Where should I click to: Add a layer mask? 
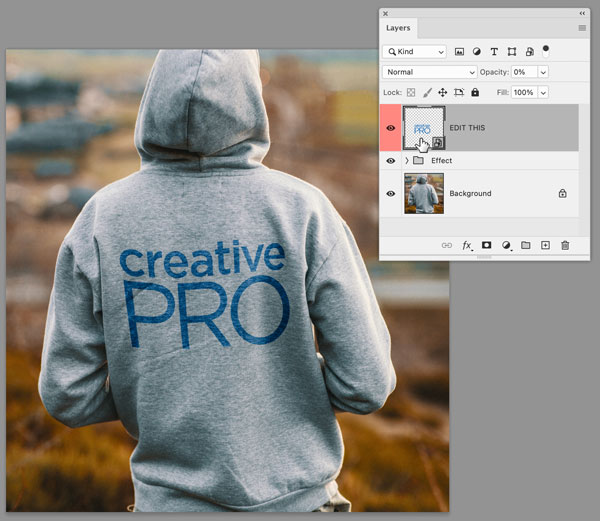(x=486, y=245)
